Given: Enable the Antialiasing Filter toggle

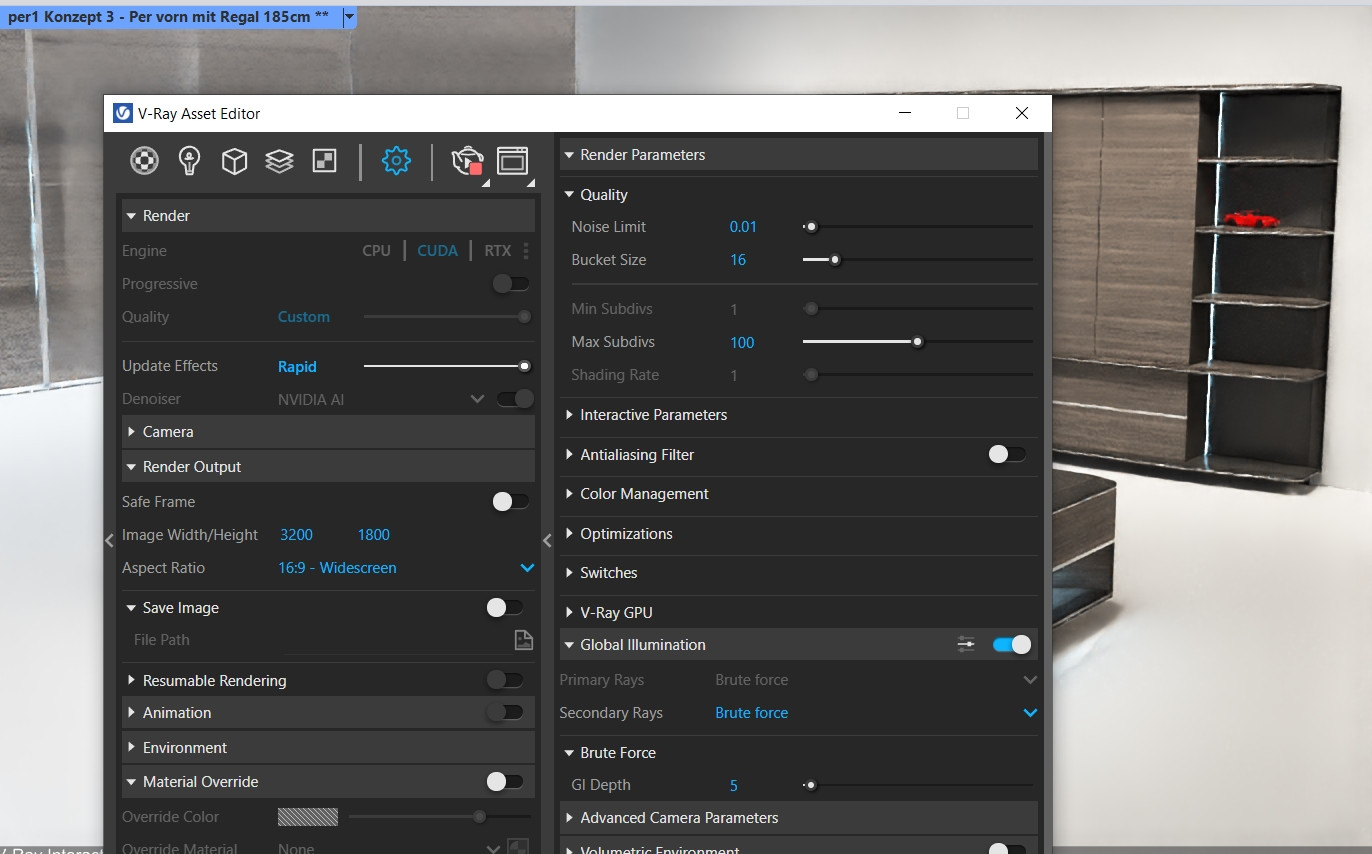Looking at the screenshot, I should [1007, 454].
